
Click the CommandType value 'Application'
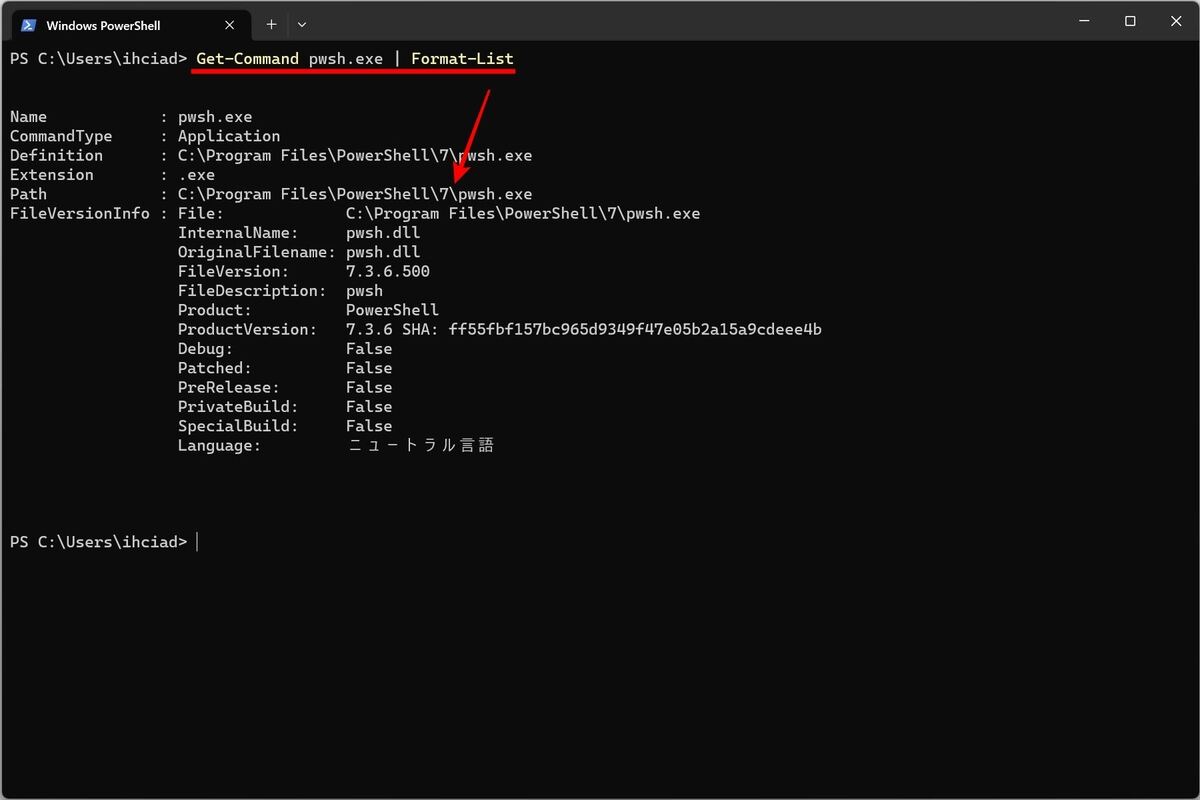(x=229, y=136)
